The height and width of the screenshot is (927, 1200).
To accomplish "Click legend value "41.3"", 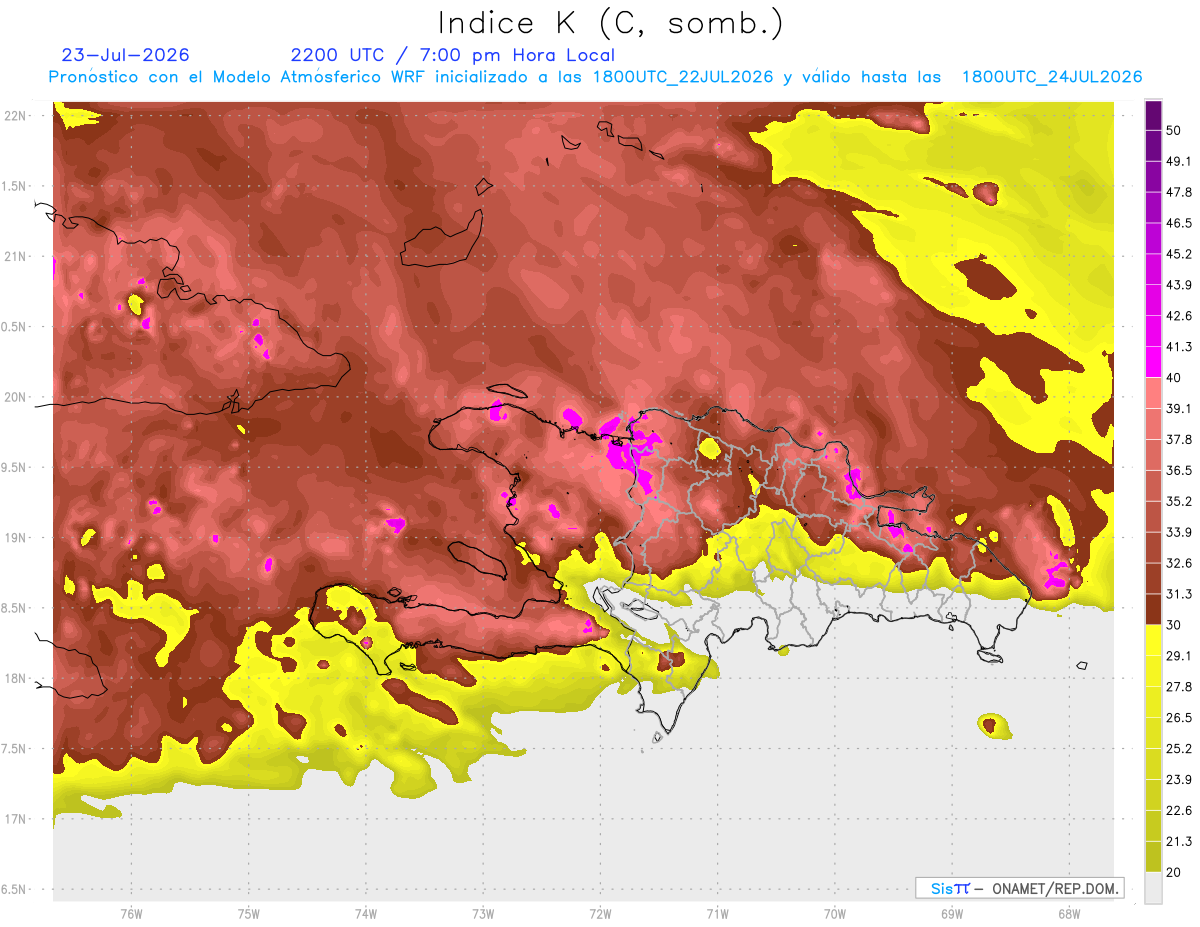I will coord(1178,347).
